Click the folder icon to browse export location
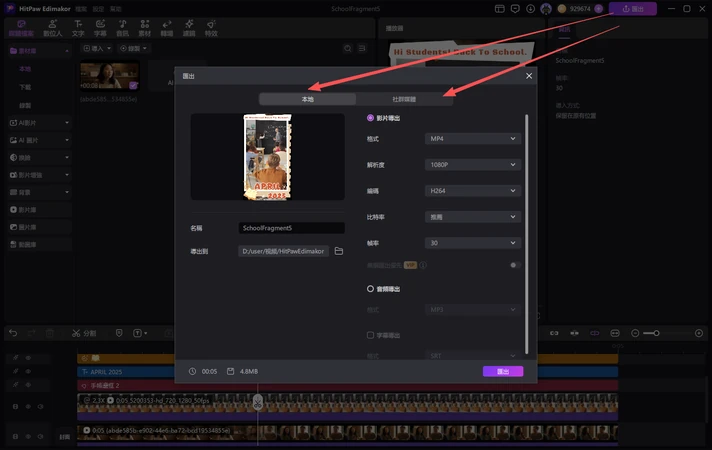The image size is (712, 450). (339, 251)
